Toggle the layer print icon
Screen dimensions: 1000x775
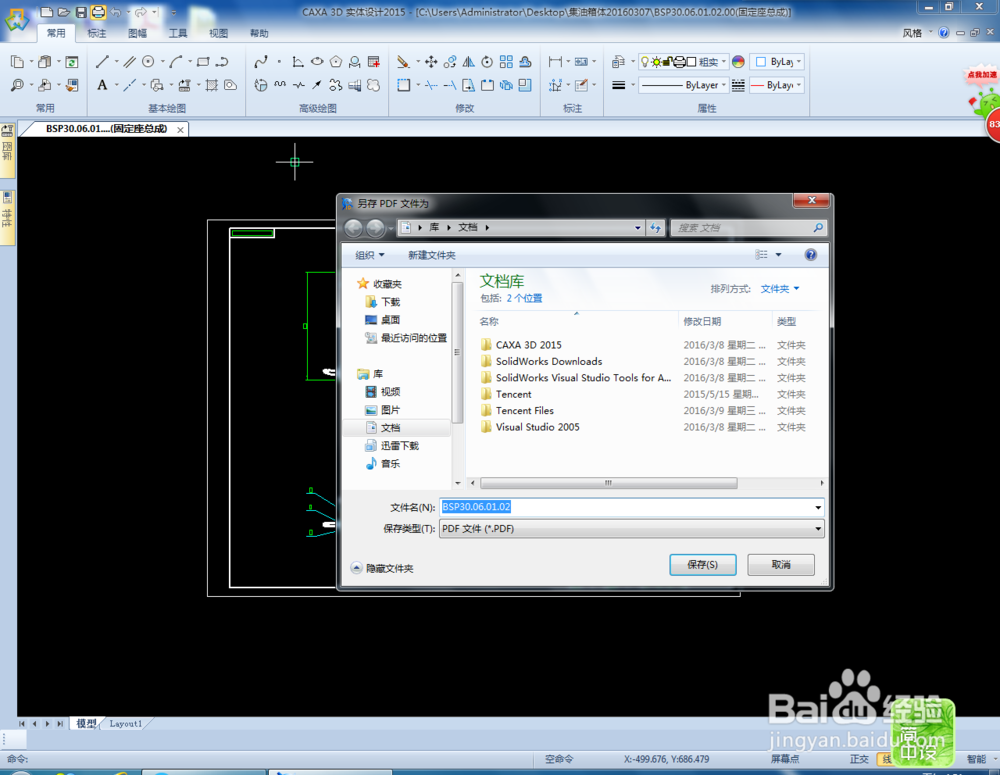(680, 61)
